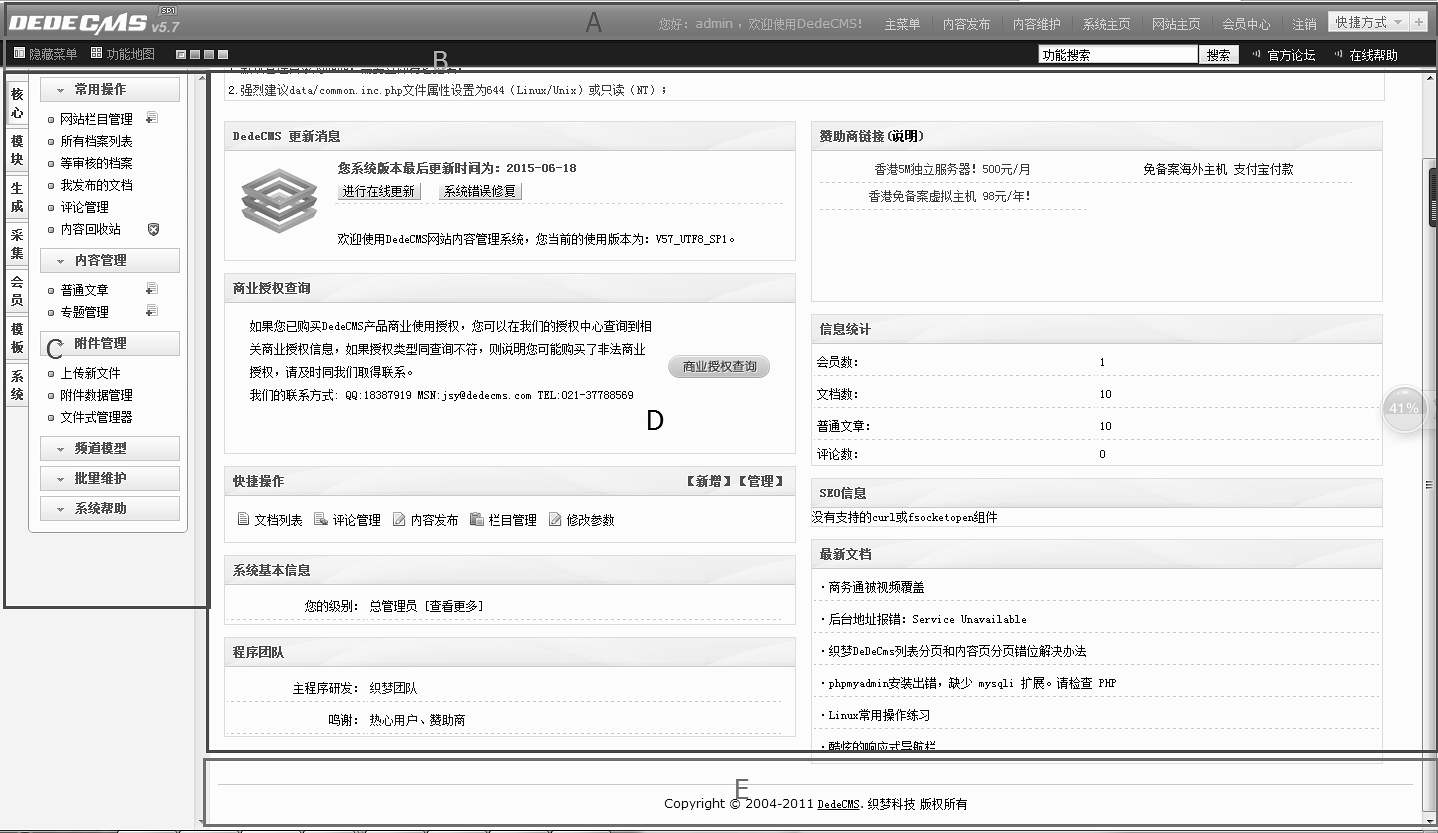Expand the 频道模型 section
Viewport: 1438px width, 833px height.
tap(110, 448)
